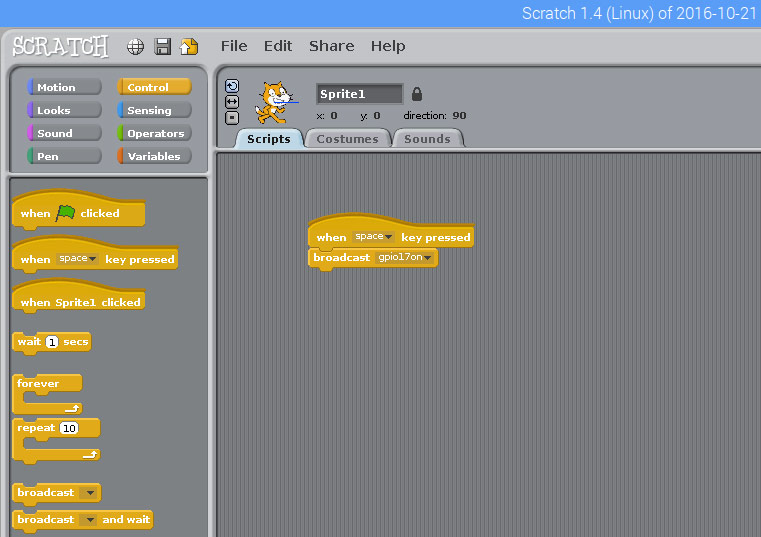This screenshot has width=761, height=537.
Task: Open the gpio17on broadcast message dropdown
Action: (405, 258)
